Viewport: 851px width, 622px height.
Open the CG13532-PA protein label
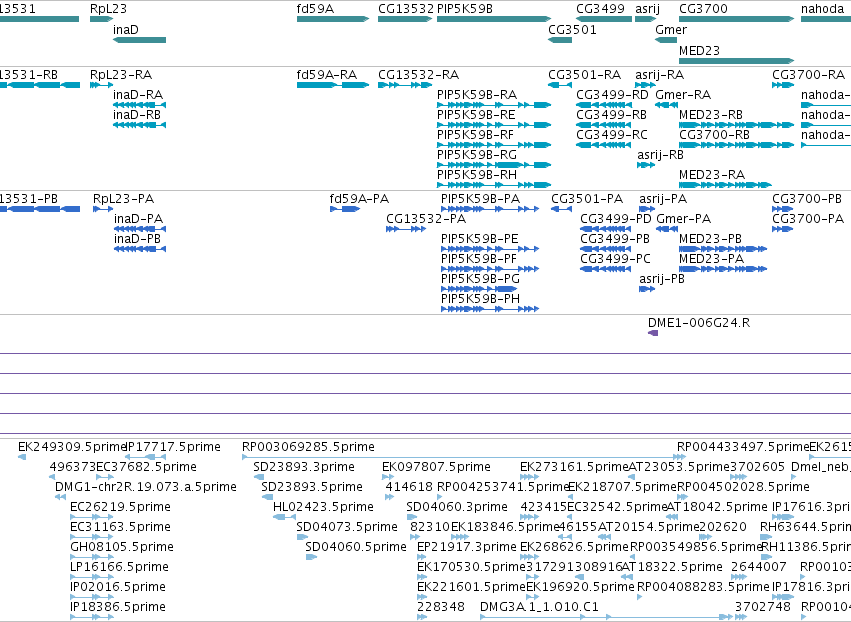pos(426,219)
